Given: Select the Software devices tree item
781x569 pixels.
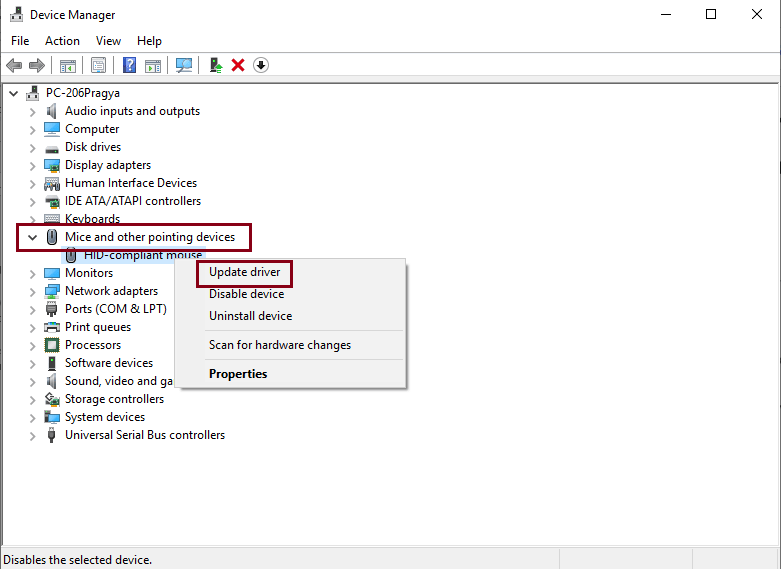Looking at the screenshot, I should [109, 363].
